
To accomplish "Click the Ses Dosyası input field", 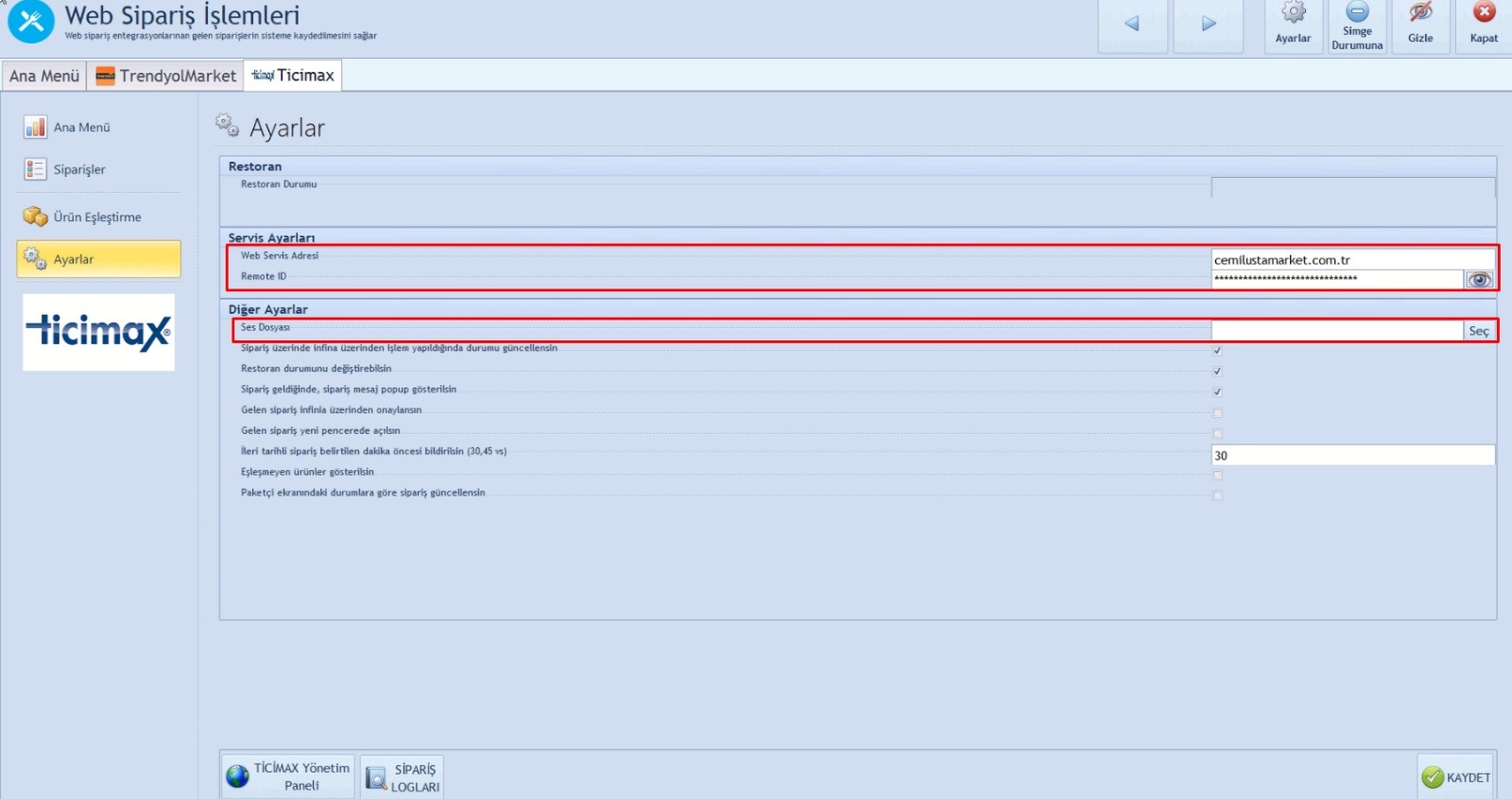I will click(1337, 330).
